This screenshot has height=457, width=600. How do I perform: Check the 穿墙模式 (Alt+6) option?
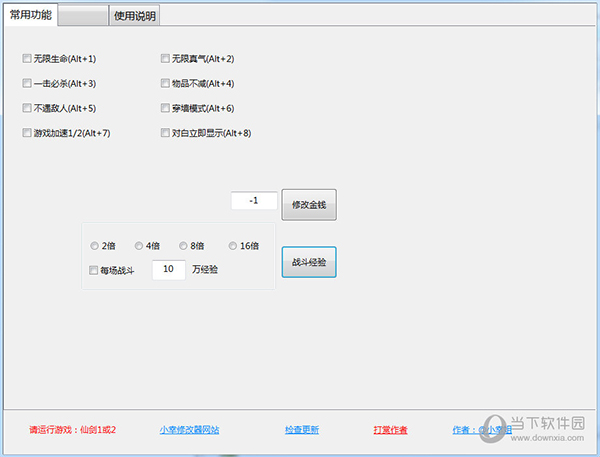point(165,108)
